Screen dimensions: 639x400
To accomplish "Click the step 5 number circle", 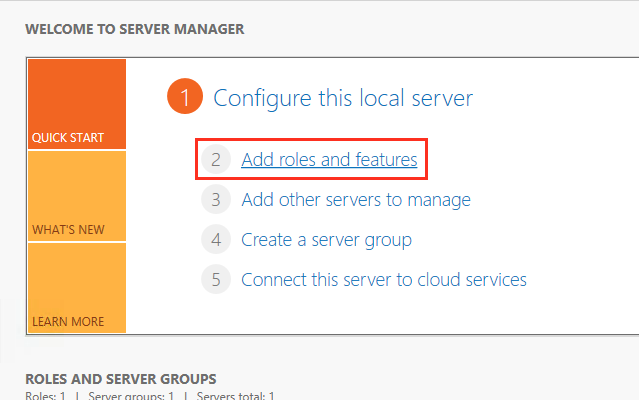I will pos(216,279).
